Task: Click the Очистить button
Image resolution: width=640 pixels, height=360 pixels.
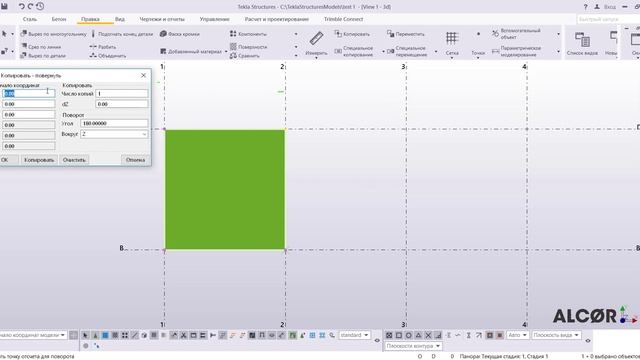Action: pos(74,160)
